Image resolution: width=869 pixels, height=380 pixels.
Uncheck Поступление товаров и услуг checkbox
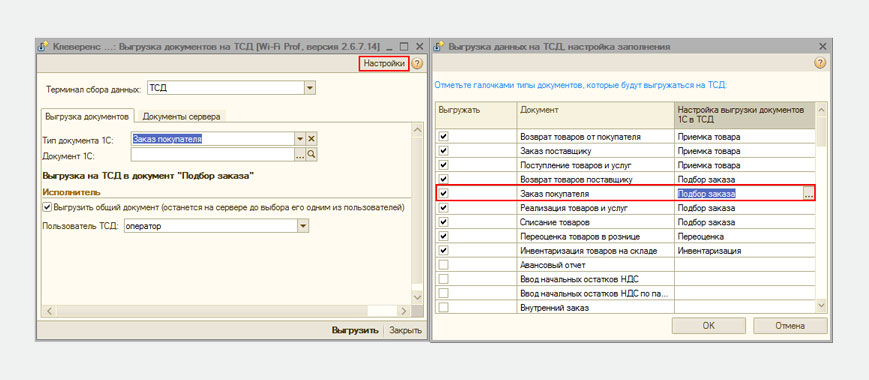444,165
